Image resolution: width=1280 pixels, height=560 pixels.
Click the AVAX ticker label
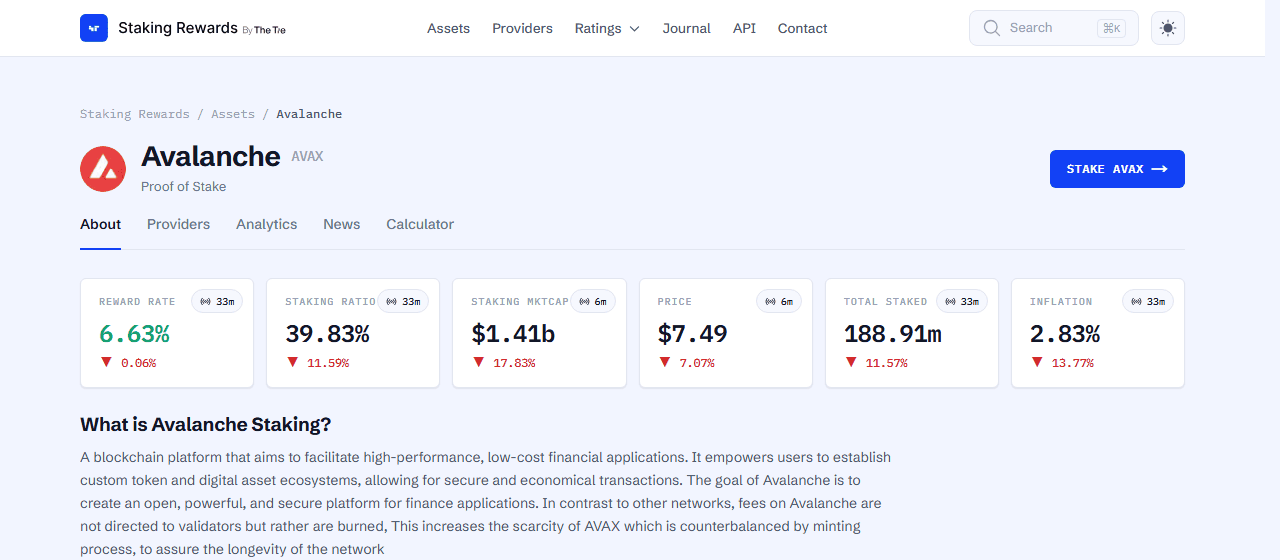[307, 157]
